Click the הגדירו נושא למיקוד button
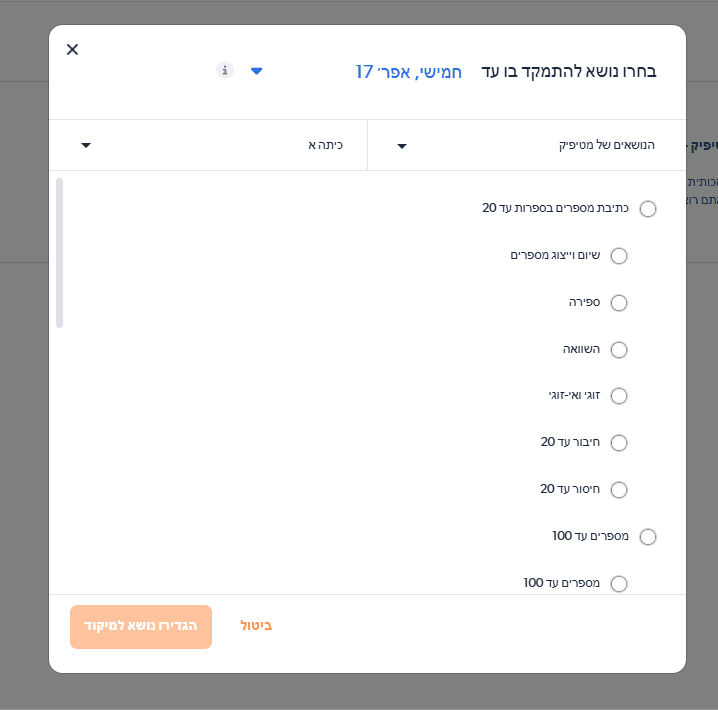This screenshot has height=710, width=718. (141, 627)
